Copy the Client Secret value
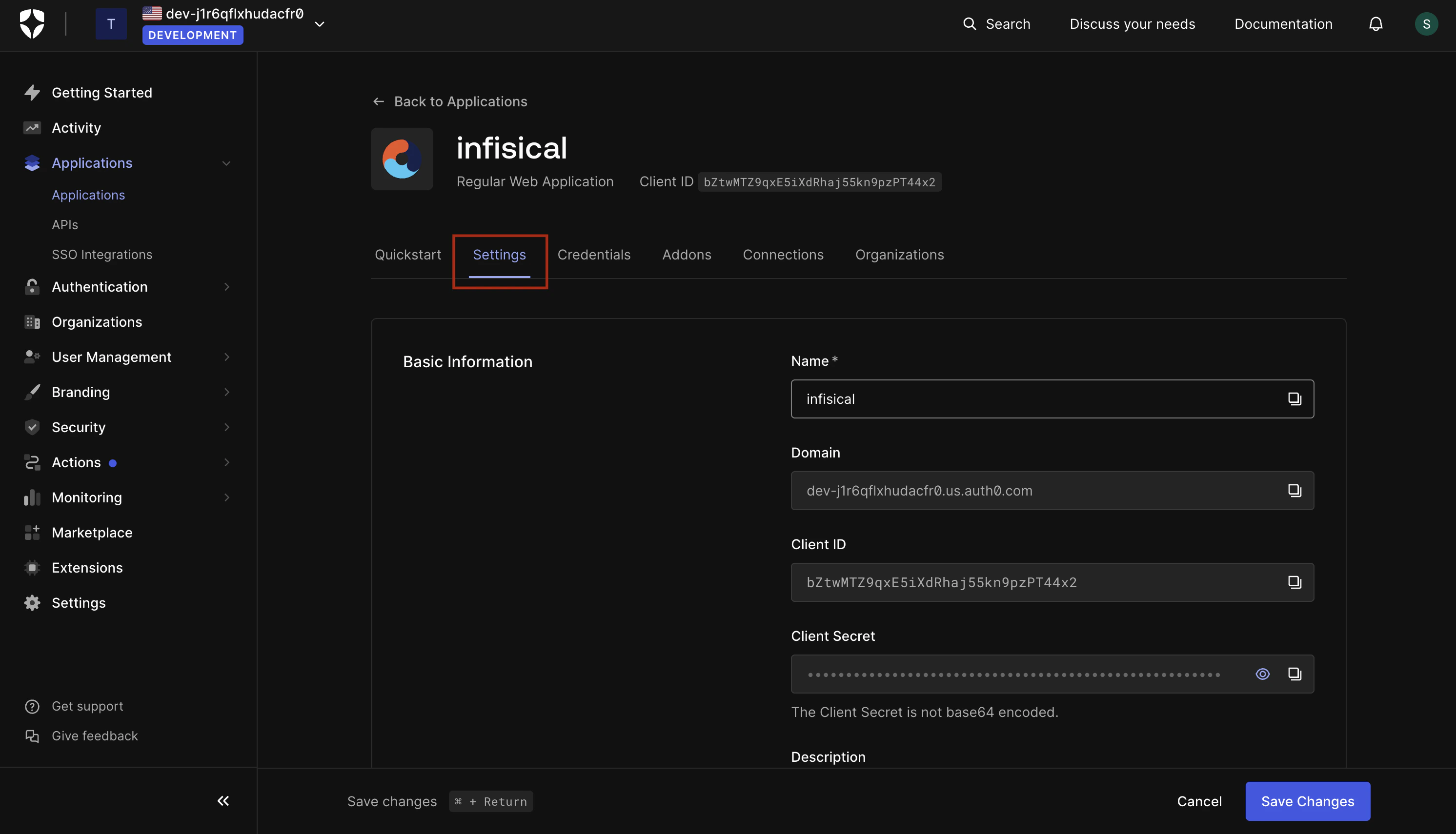This screenshot has width=1456, height=834. coord(1294,674)
